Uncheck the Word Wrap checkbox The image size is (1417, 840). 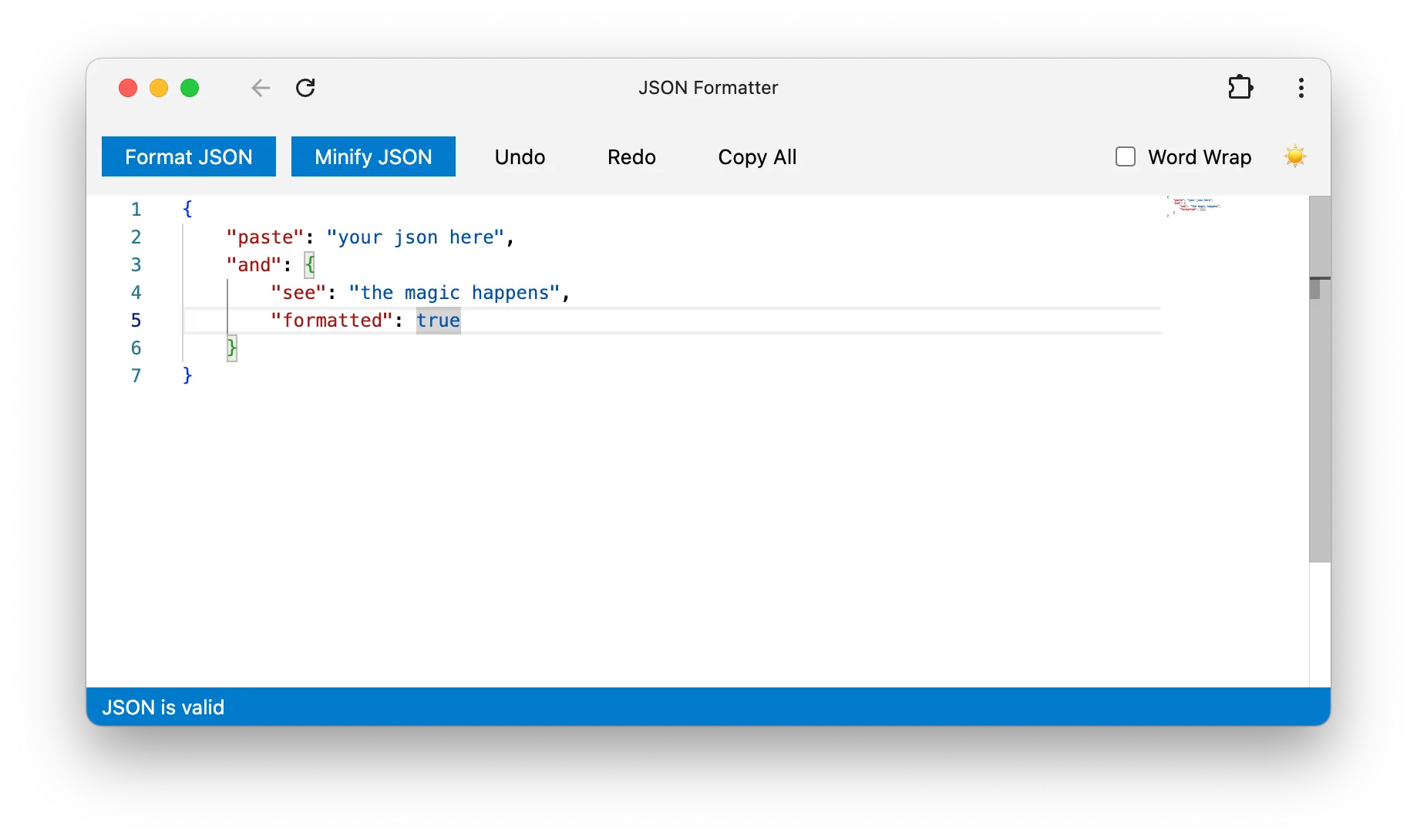point(1125,156)
